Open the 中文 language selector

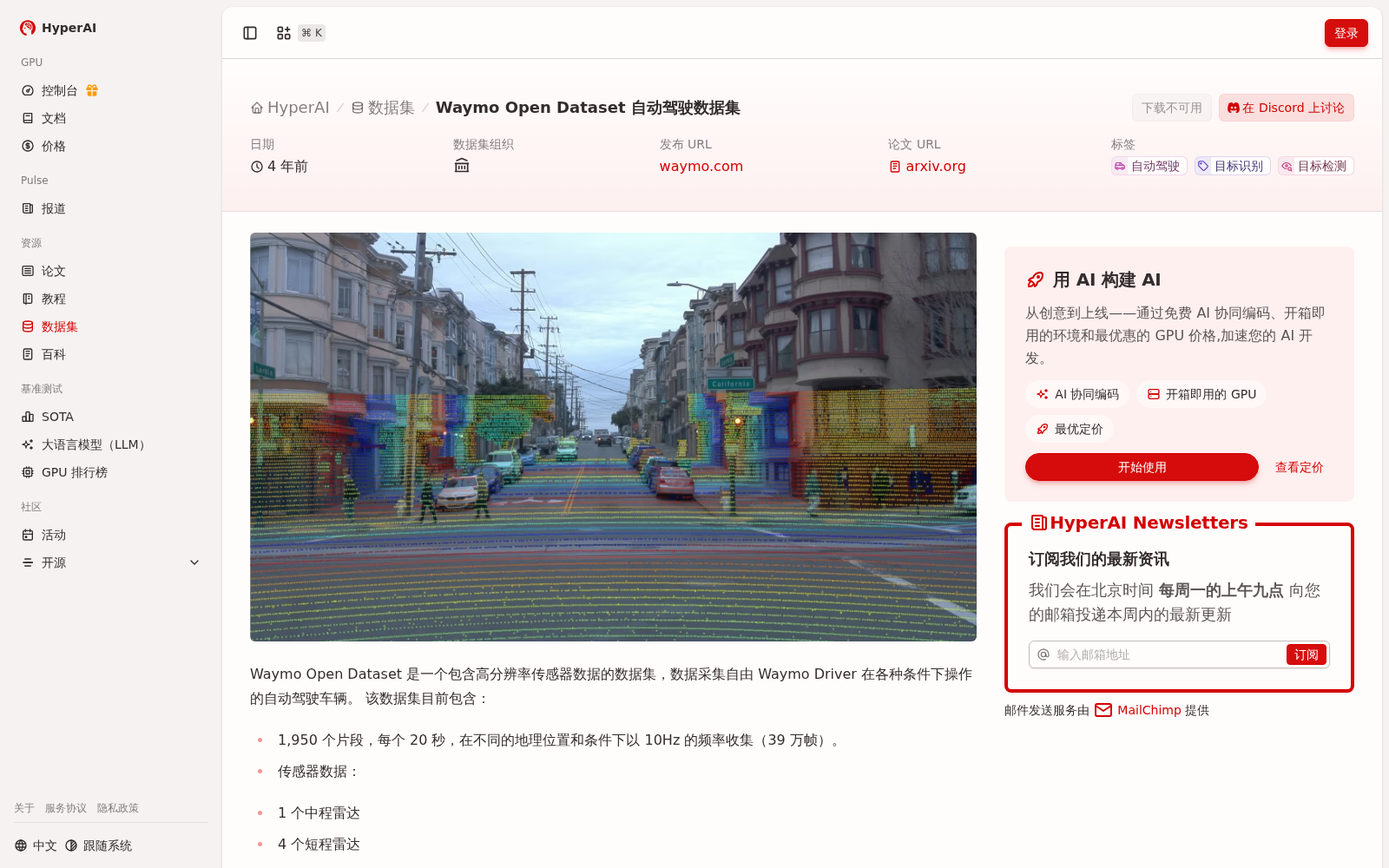(36, 845)
